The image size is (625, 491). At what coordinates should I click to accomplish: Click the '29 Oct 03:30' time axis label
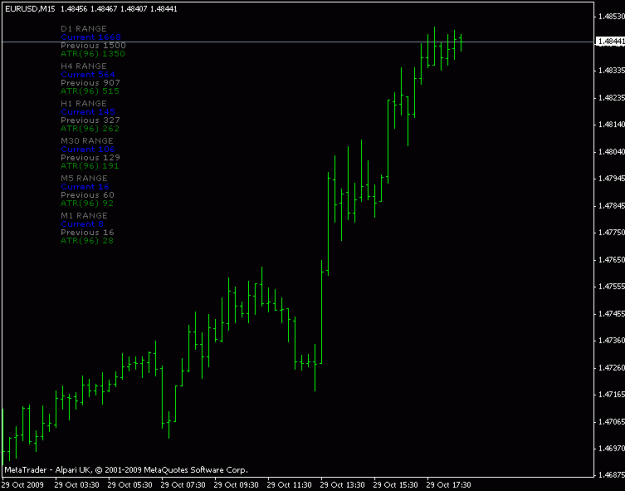pos(77,485)
